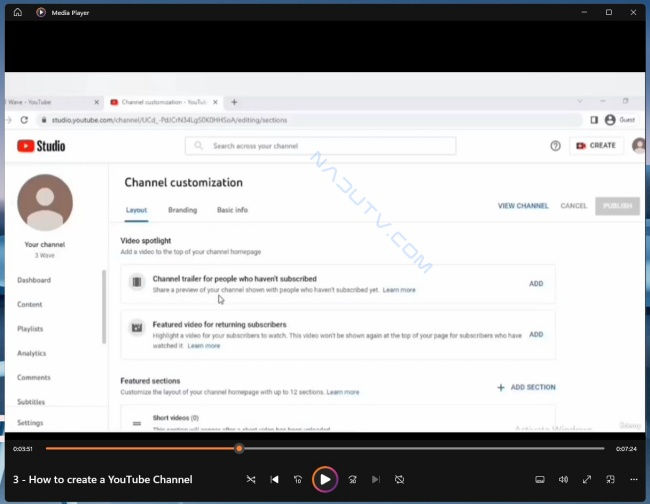650x504 pixels.
Task: Open Learn more for channel trailer
Action: pos(399,290)
